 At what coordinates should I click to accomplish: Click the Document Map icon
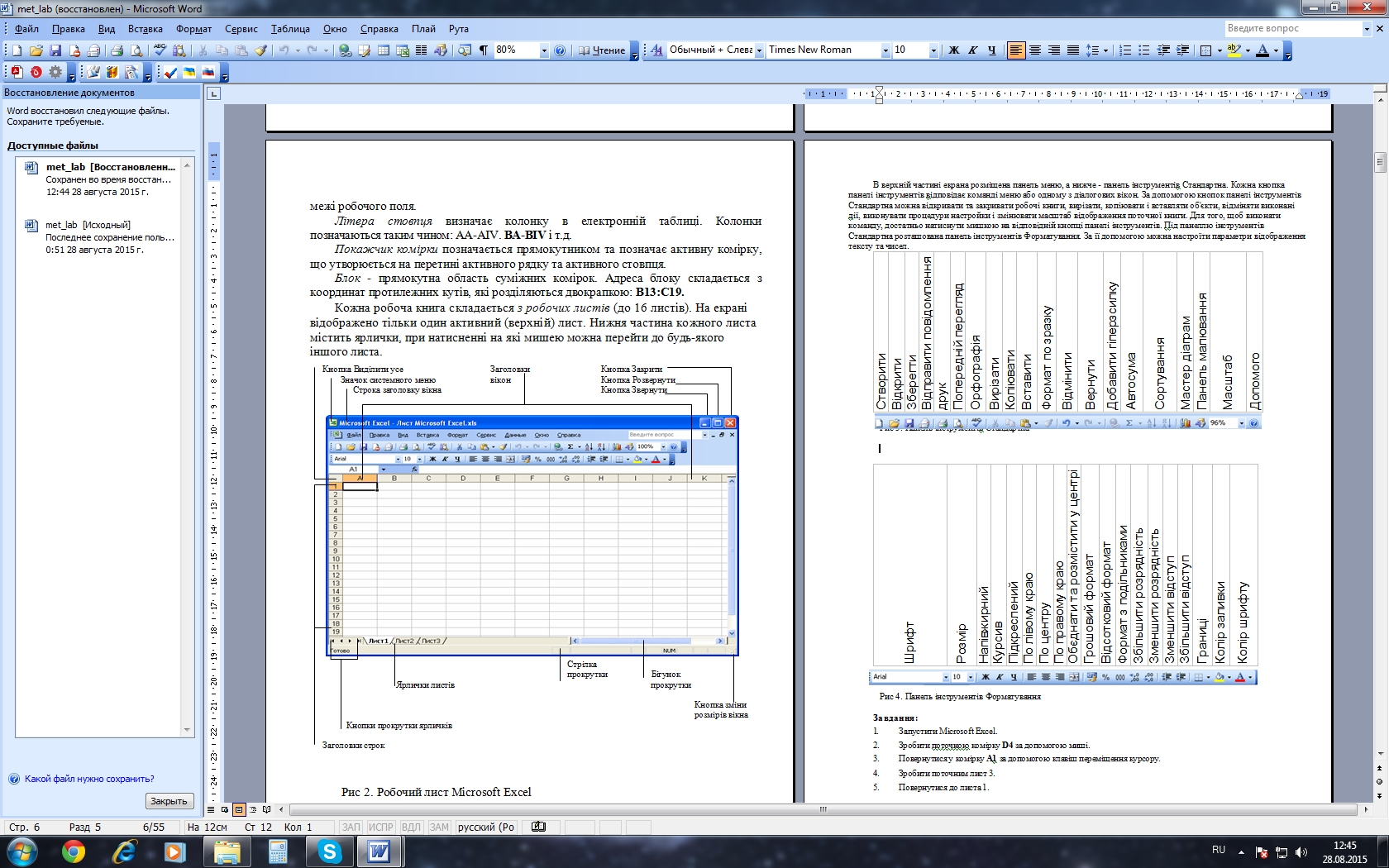(x=465, y=50)
